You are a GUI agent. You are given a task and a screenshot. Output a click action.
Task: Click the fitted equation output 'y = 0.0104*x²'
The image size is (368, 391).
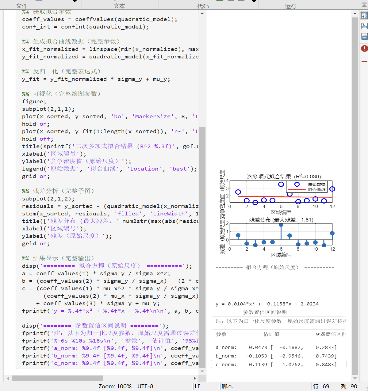point(267,304)
